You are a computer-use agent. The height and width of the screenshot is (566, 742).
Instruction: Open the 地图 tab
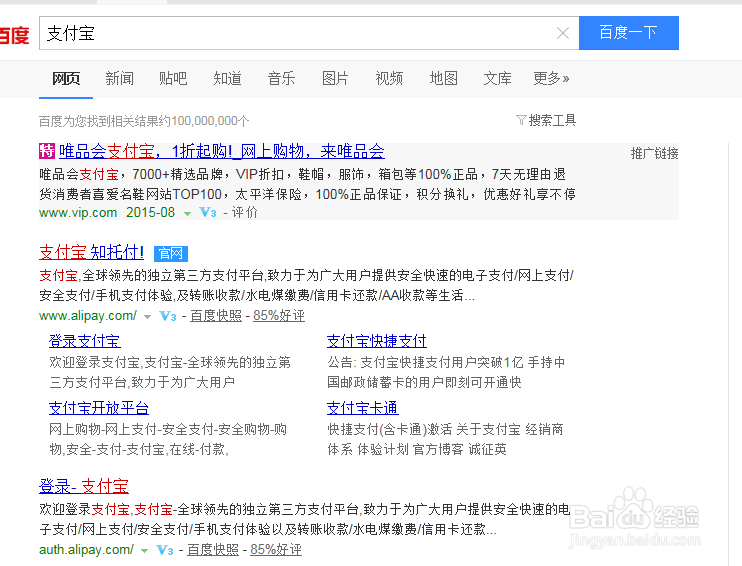[x=443, y=78]
